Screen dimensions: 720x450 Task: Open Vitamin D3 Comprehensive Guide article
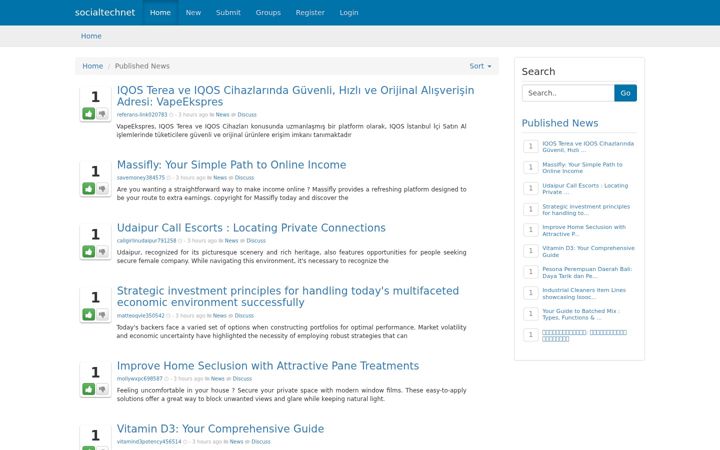[x=220, y=429]
